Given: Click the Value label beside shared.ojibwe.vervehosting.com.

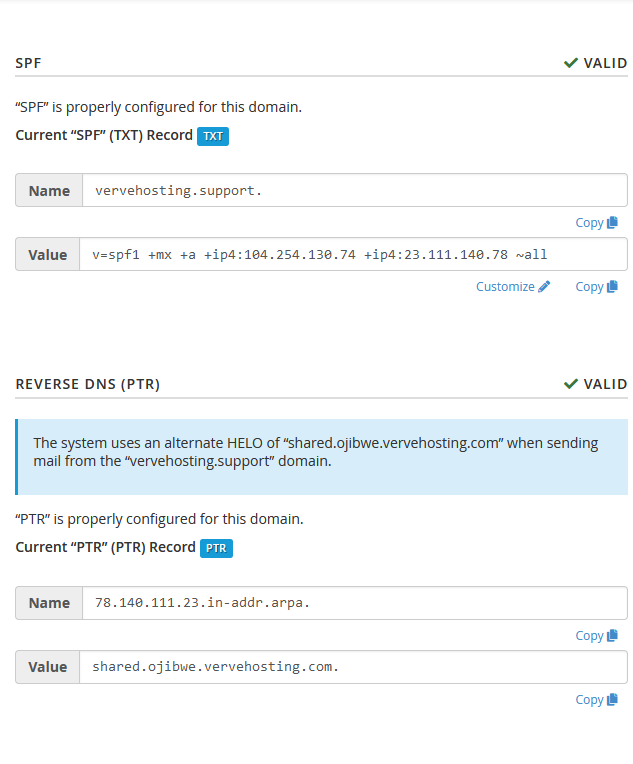Looking at the screenshot, I should pyautogui.click(x=48, y=667).
